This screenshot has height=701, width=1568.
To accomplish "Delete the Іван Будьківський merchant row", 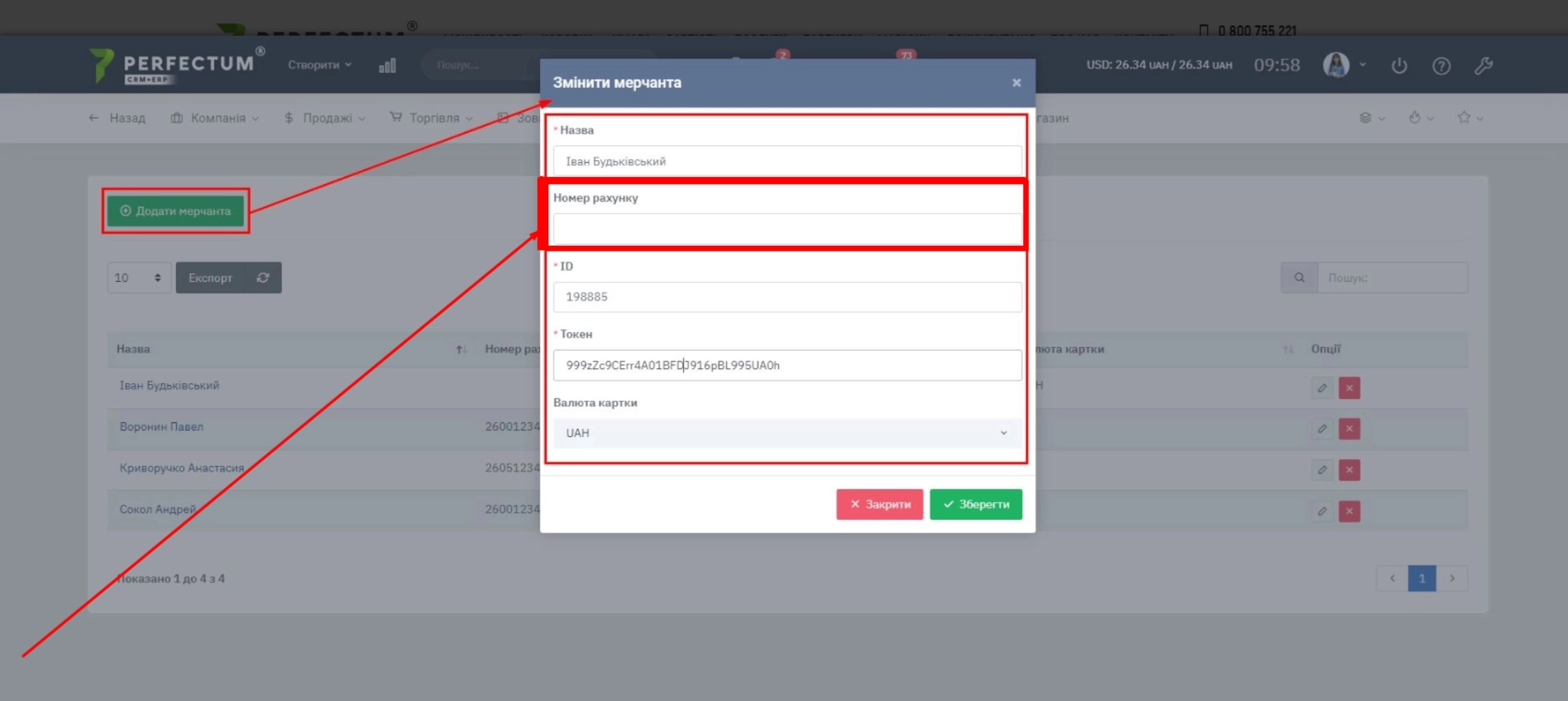I will (1349, 388).
